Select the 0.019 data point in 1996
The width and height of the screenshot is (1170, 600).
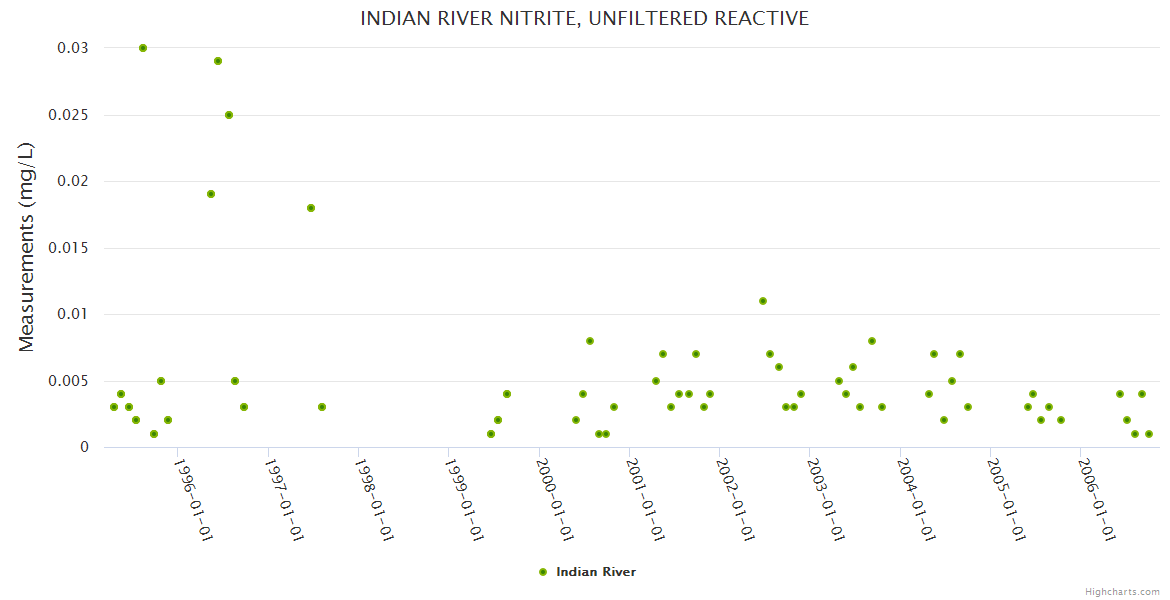[x=211, y=194]
